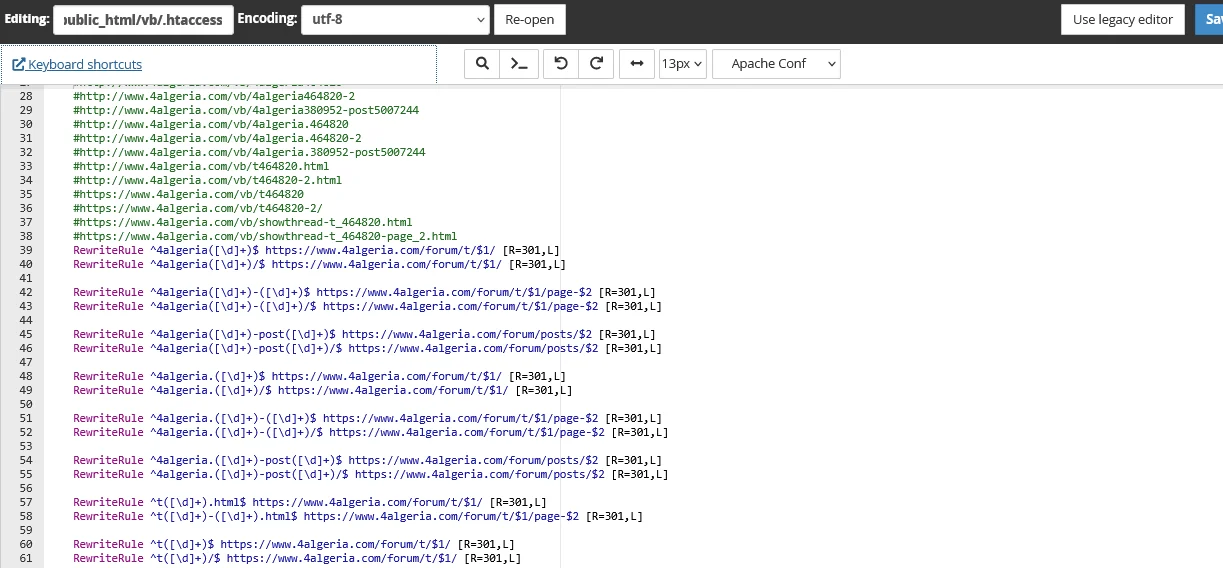The image size is (1223, 568).
Task: Click the RewriteRule keyword on line 57
Action: click(x=108, y=502)
